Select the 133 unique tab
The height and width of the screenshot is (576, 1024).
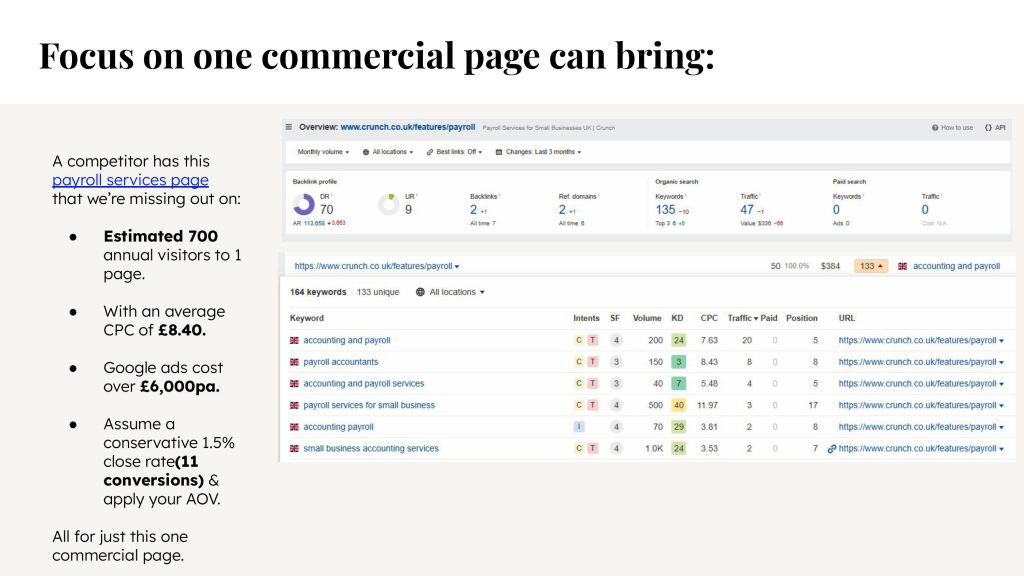pyautogui.click(x=377, y=292)
